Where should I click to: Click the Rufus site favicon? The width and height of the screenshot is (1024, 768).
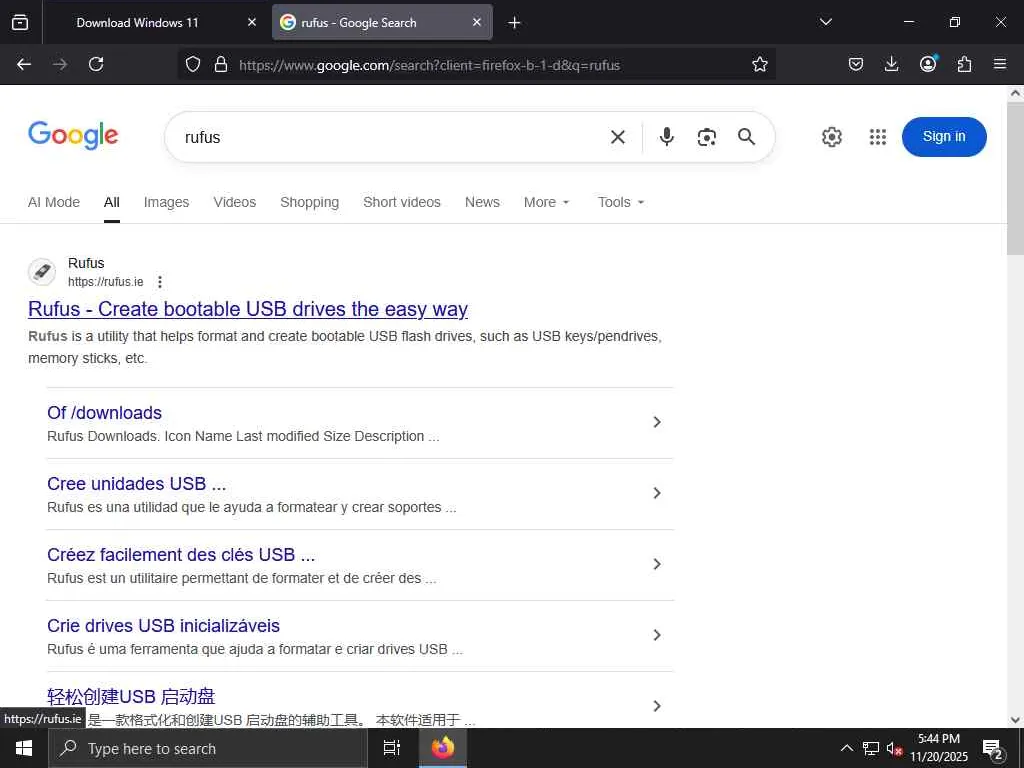point(42,272)
